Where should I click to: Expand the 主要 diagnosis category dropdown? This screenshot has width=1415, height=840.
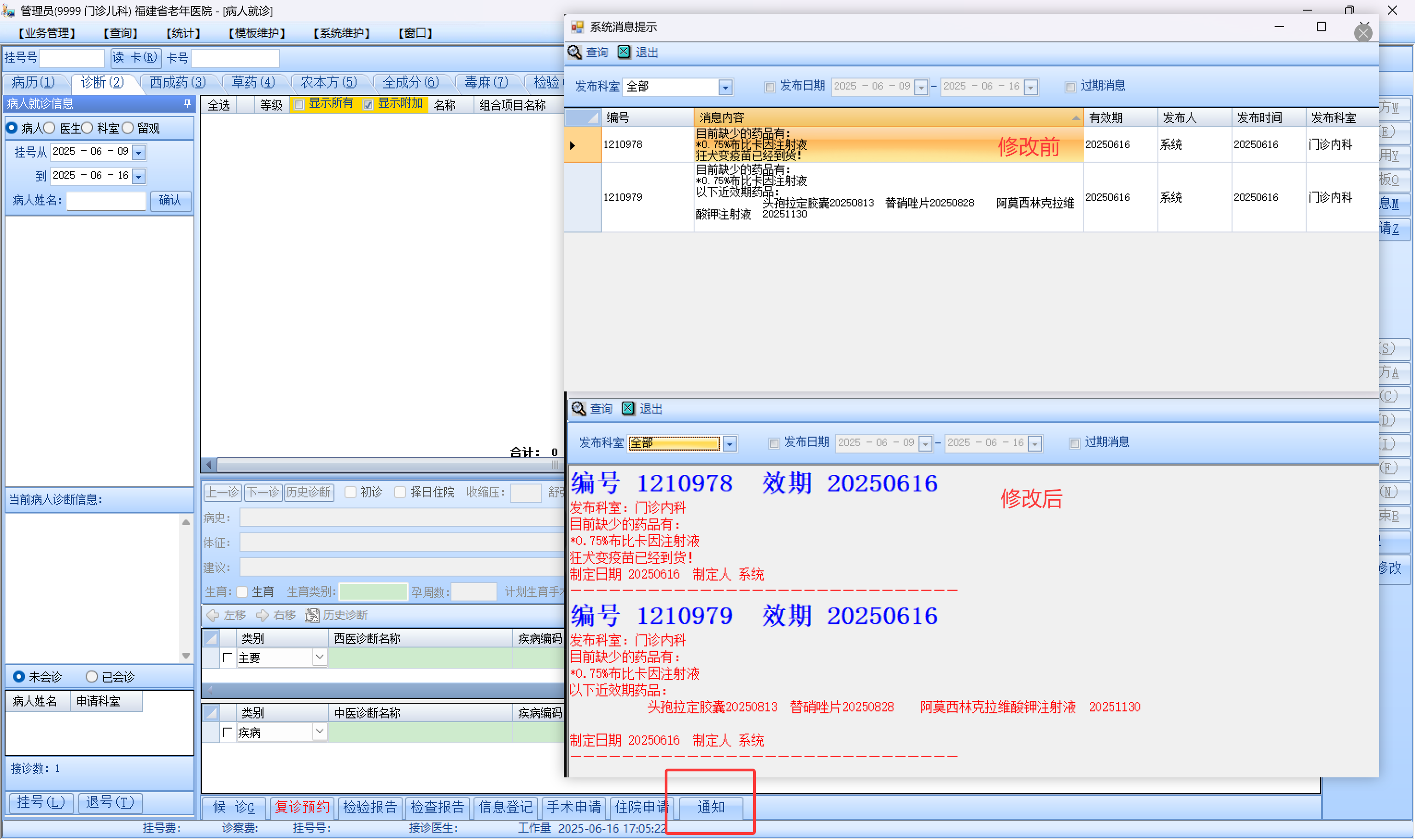pos(319,658)
